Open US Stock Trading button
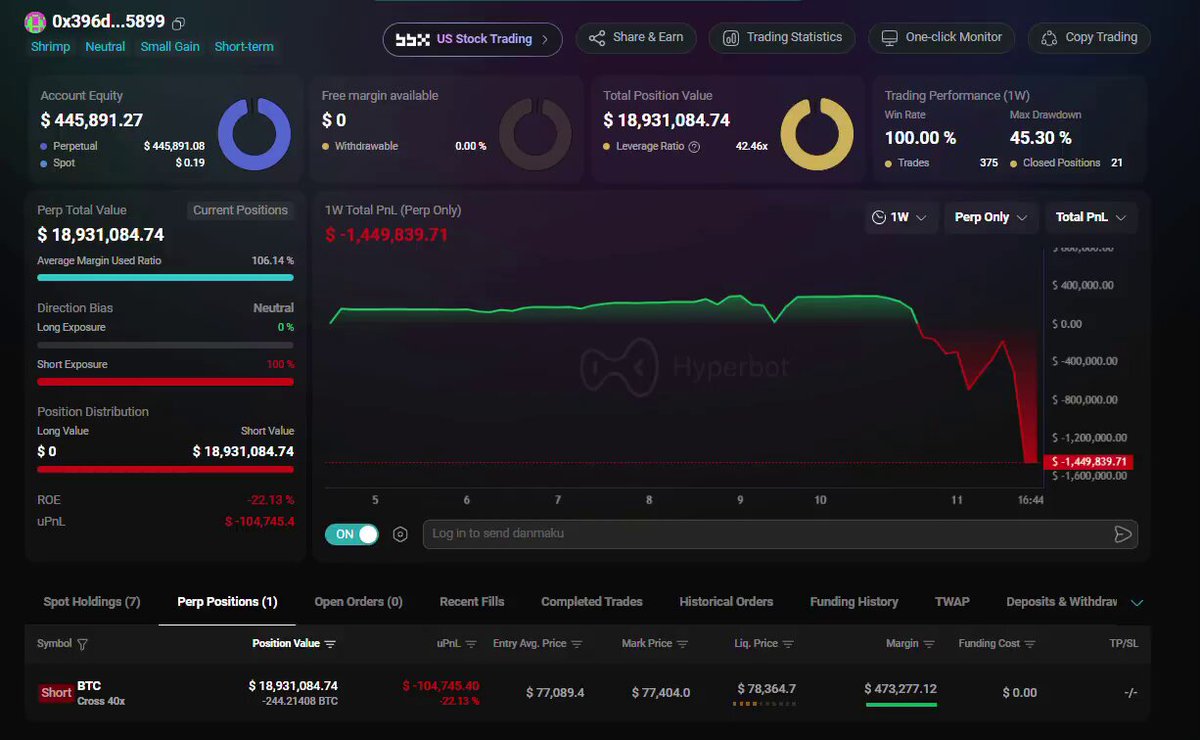Viewport: 1200px width, 740px height. point(472,39)
